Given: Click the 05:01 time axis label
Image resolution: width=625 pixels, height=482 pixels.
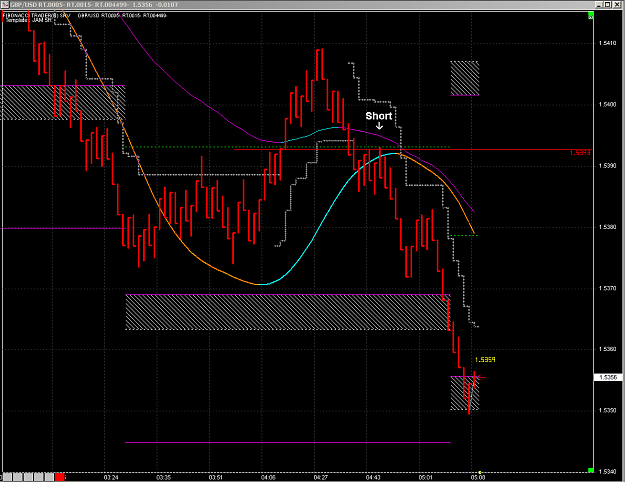Looking at the screenshot, I should click(x=426, y=477).
